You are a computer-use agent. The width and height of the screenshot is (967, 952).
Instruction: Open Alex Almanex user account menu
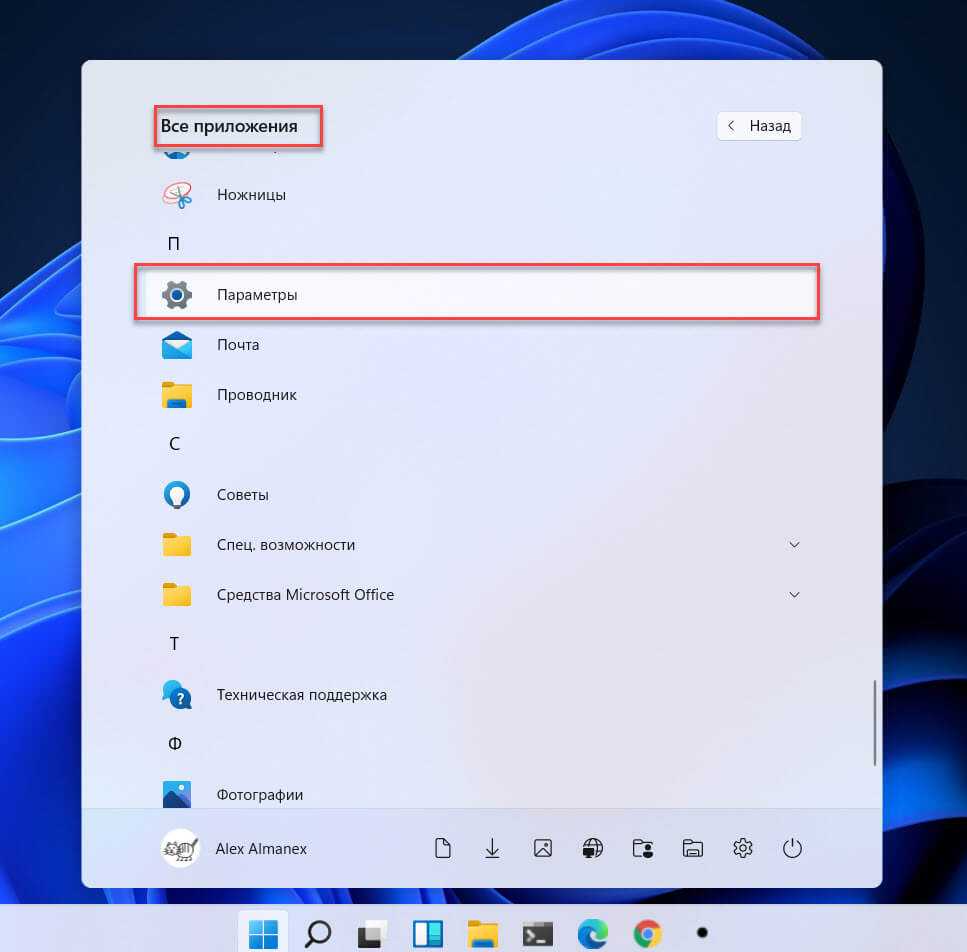click(x=235, y=849)
